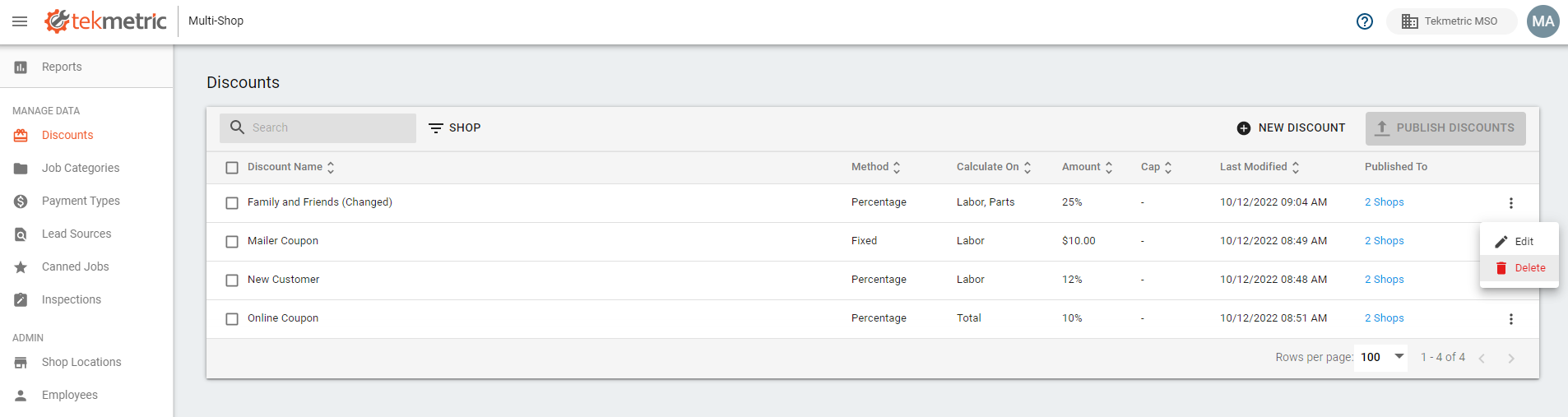Check the New Customer checkbox
Viewport: 1568px width, 417px height.
pos(232,280)
